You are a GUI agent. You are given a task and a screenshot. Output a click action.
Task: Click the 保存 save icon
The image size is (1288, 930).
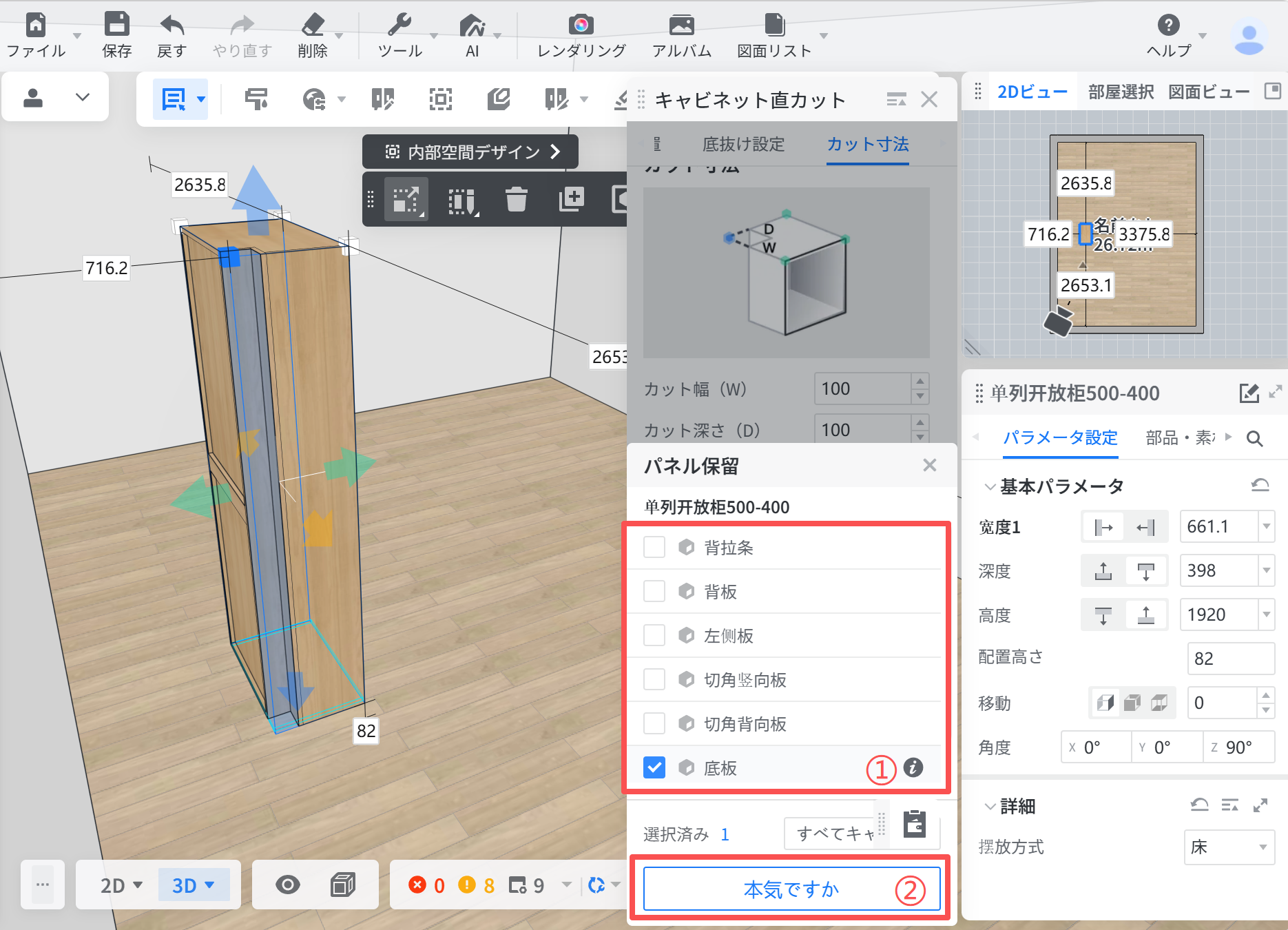coord(116,25)
